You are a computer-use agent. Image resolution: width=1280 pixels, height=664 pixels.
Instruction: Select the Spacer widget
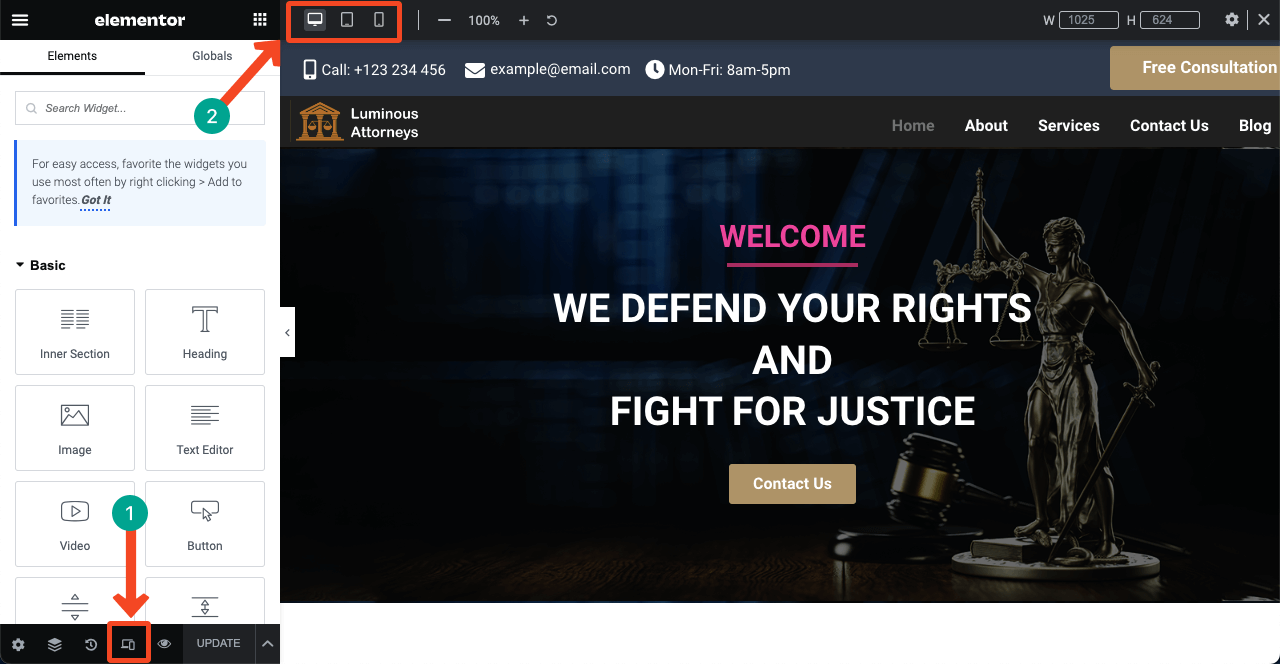pyautogui.click(x=205, y=601)
